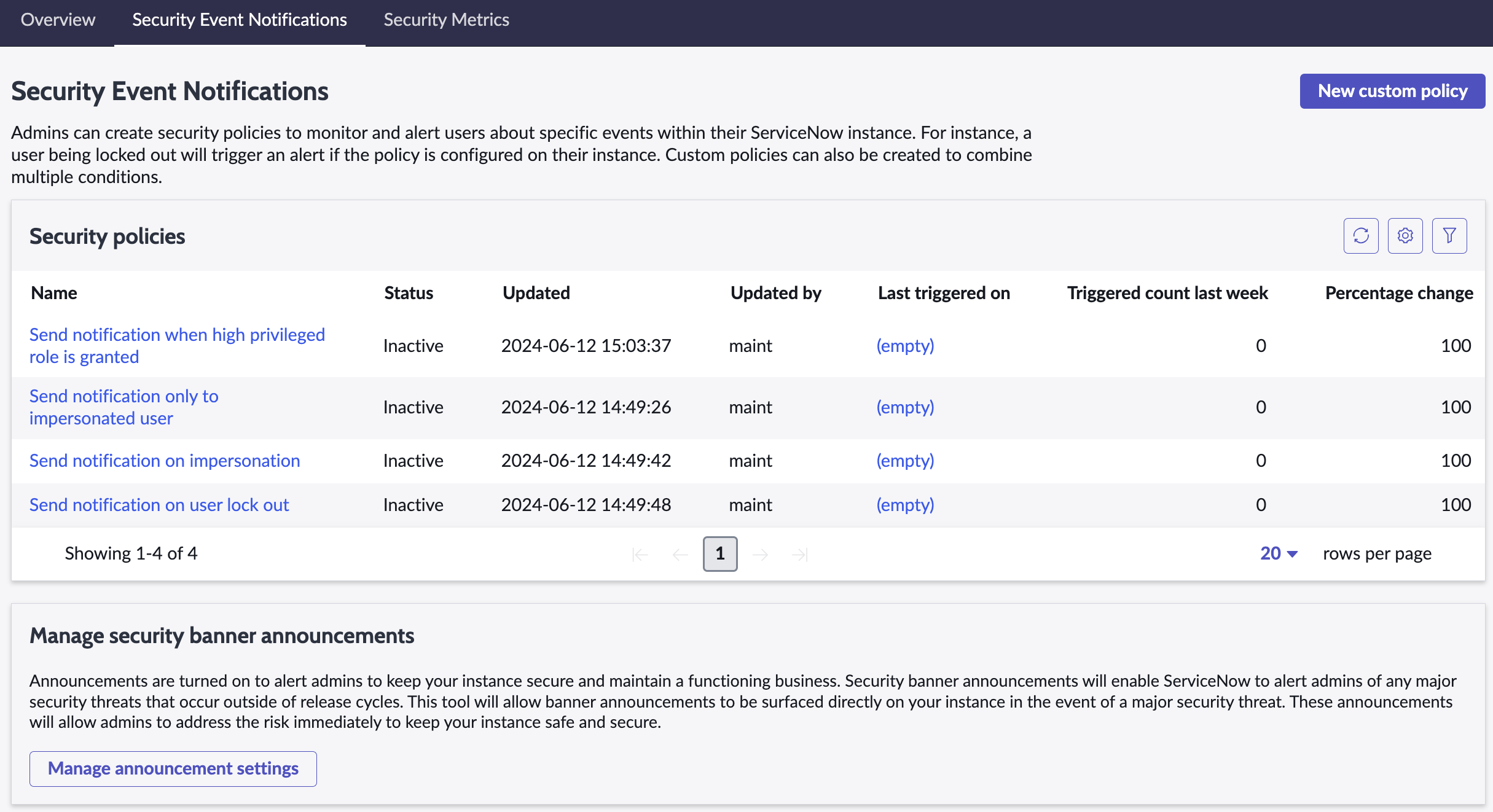This screenshot has width=1493, height=812.
Task: Select page number 1 button
Action: pos(720,554)
